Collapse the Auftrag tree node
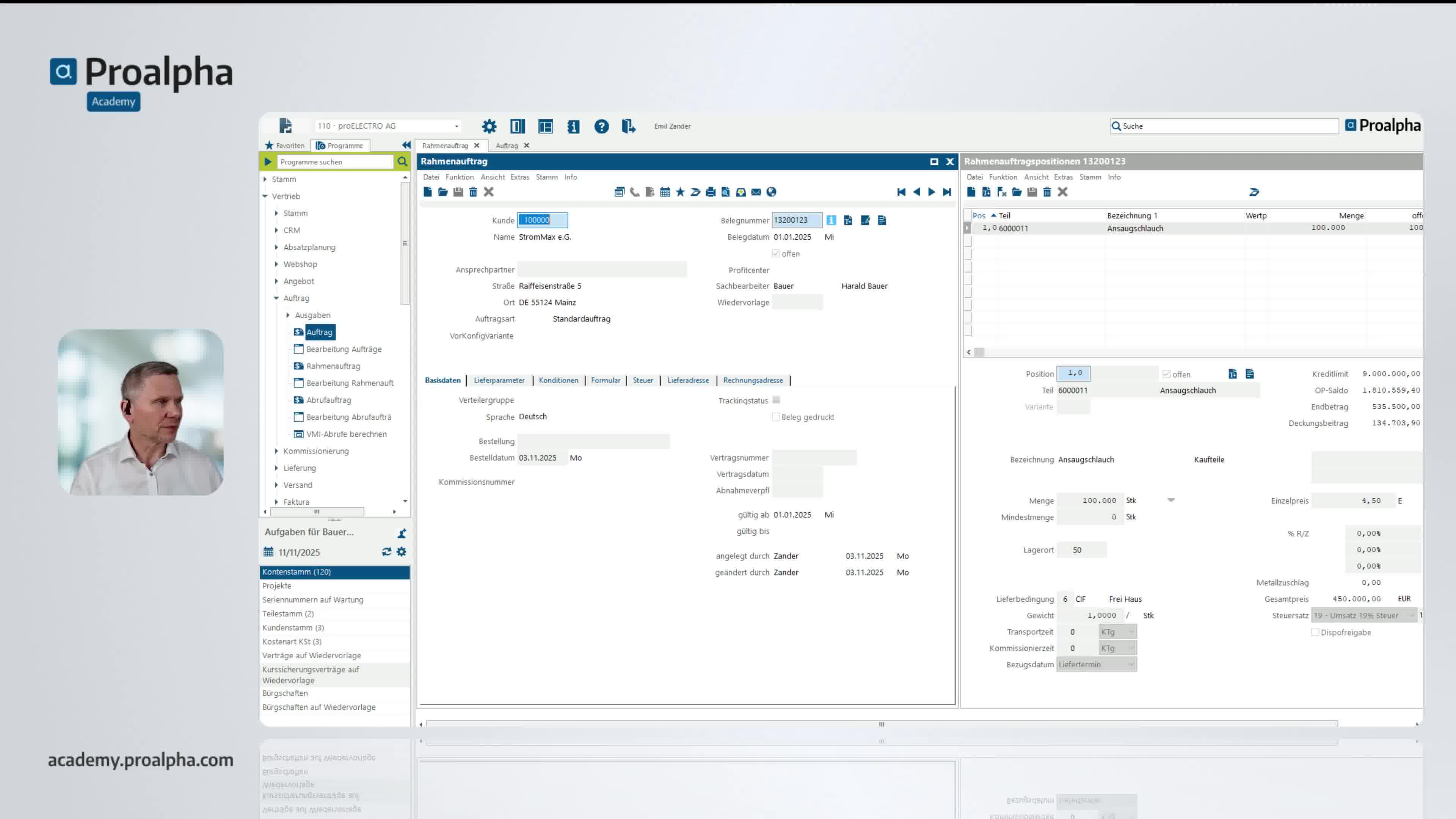 tap(276, 298)
